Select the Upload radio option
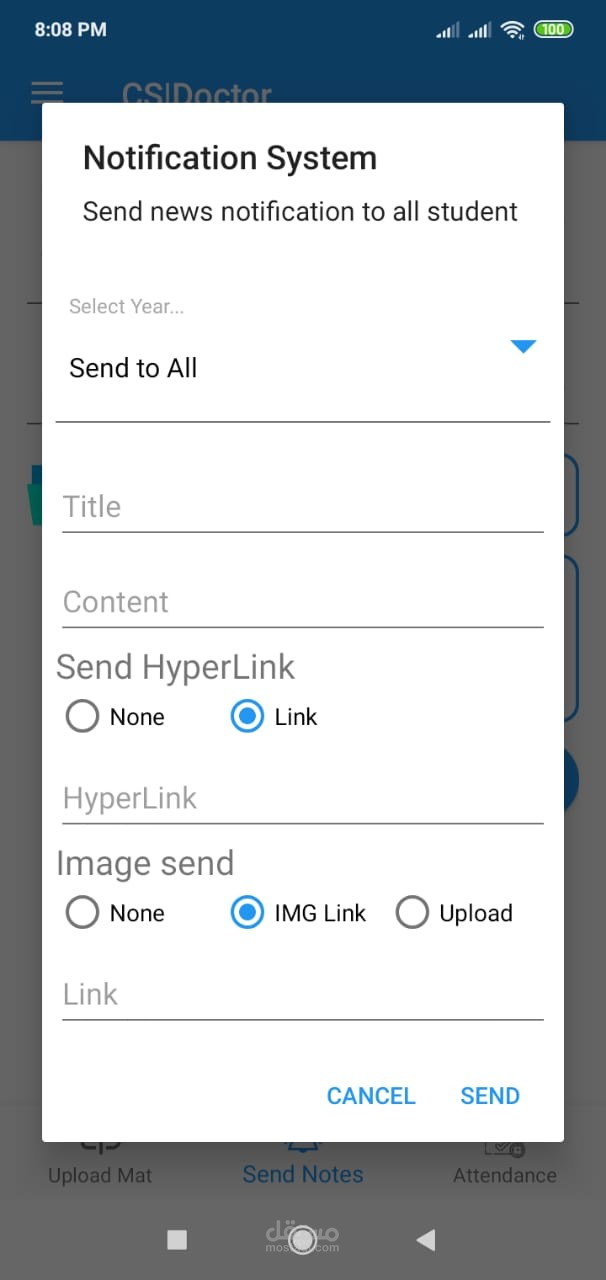Image resolution: width=606 pixels, height=1280 pixels. click(412, 913)
